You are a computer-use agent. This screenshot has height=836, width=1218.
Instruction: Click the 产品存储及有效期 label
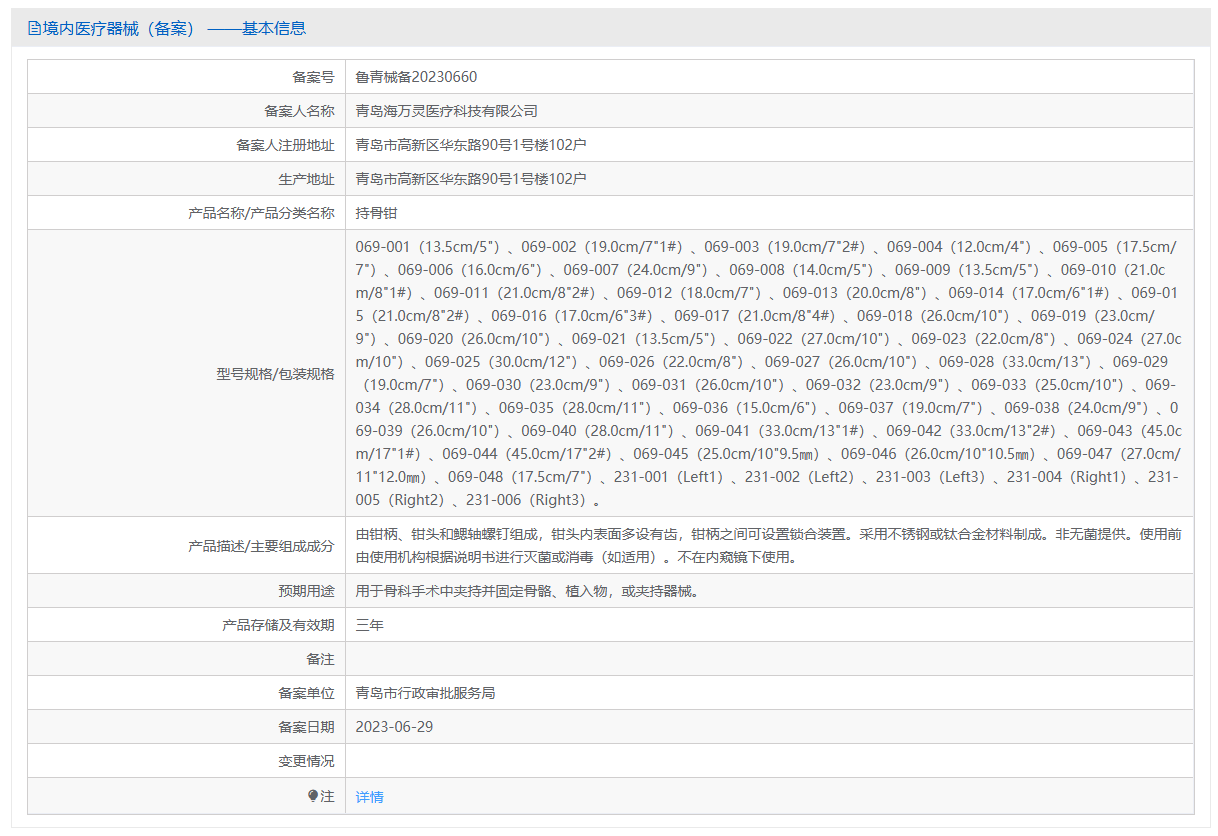(278, 625)
